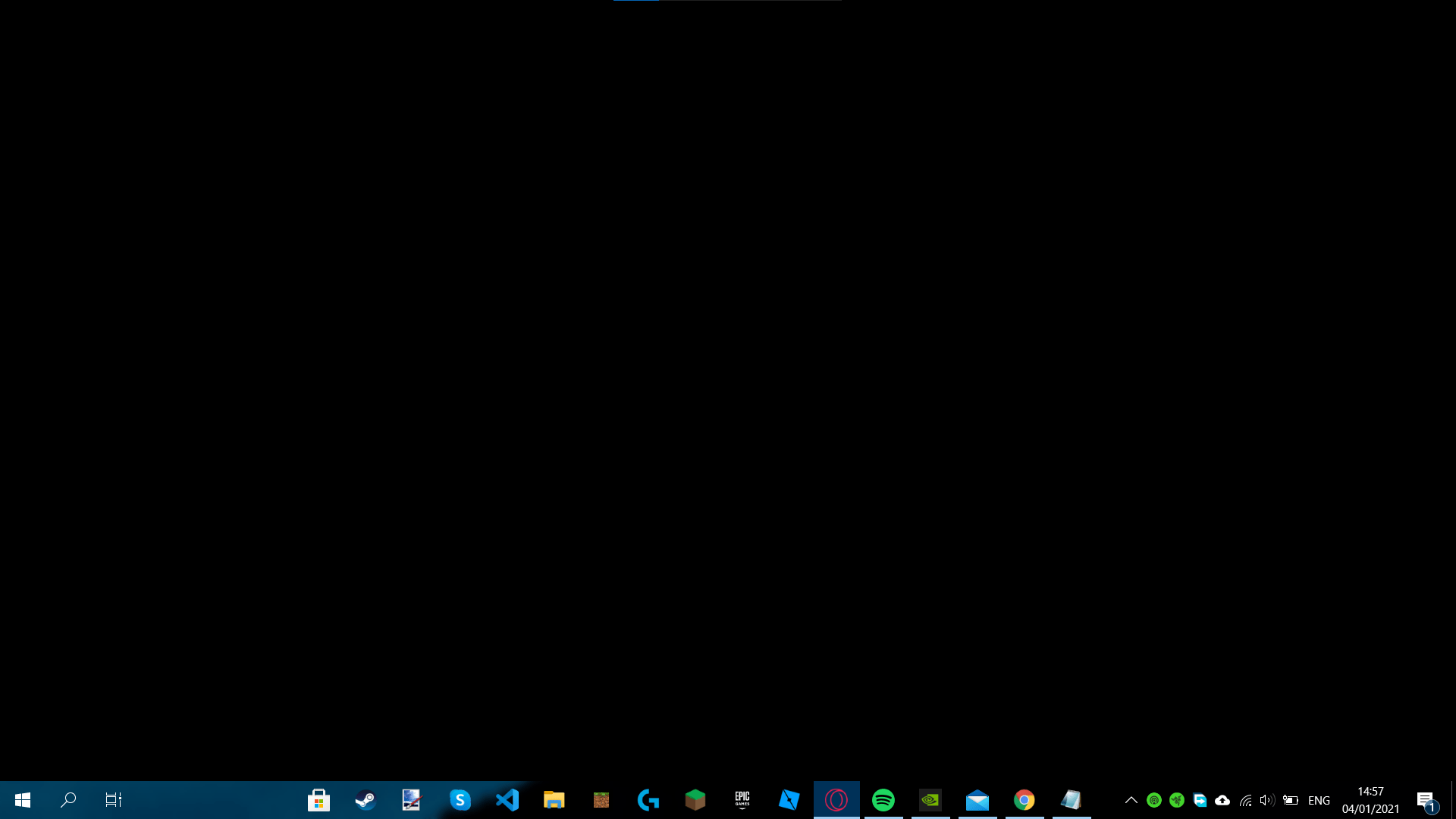Open File Explorer from the taskbar
Image resolution: width=1456 pixels, height=819 pixels.
(x=554, y=800)
